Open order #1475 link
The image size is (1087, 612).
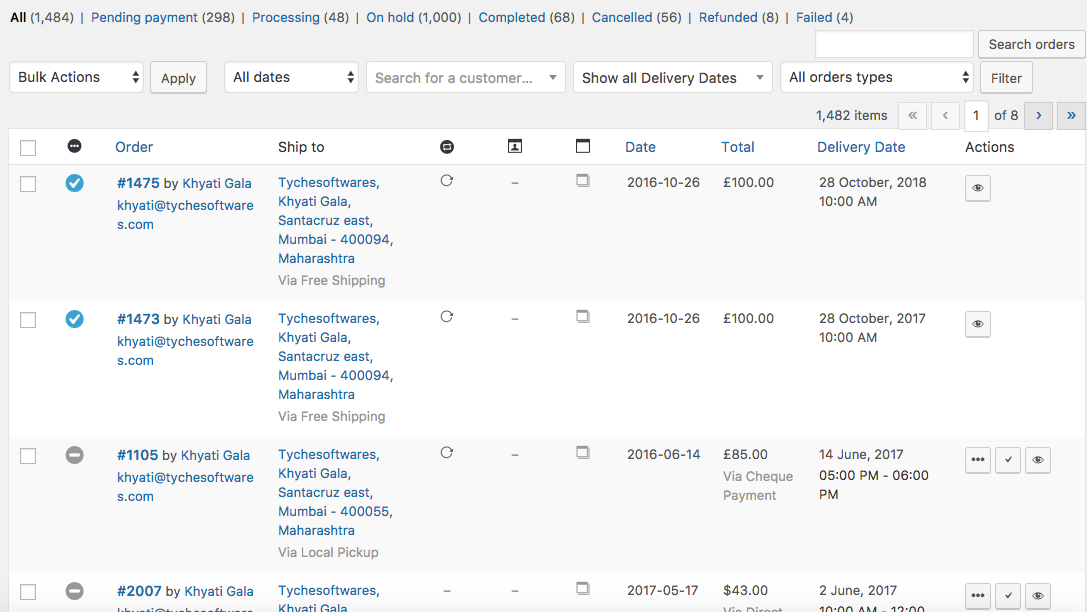tap(138, 183)
